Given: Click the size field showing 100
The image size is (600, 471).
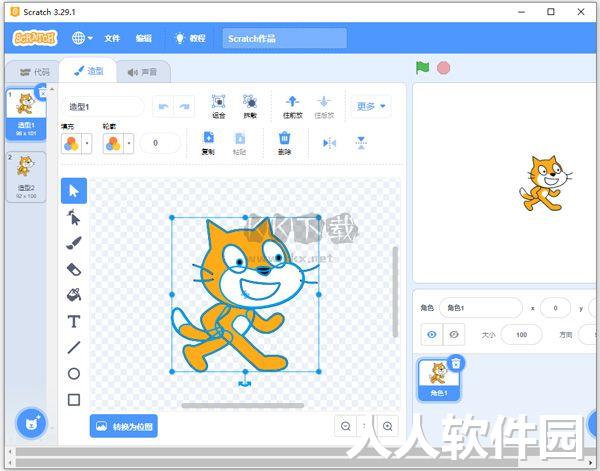Looking at the screenshot, I should tap(521, 334).
